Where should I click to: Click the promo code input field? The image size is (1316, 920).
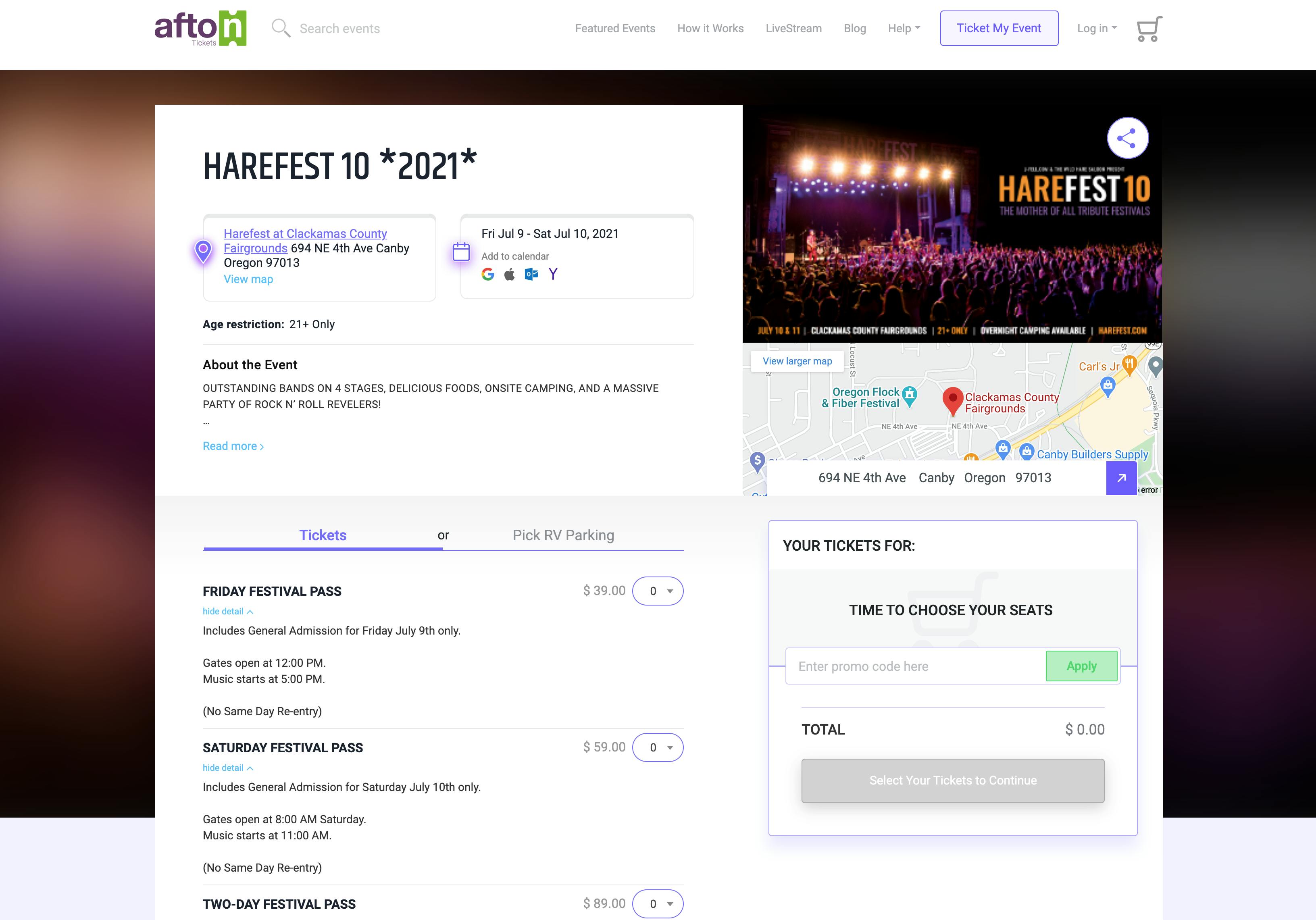click(915, 666)
